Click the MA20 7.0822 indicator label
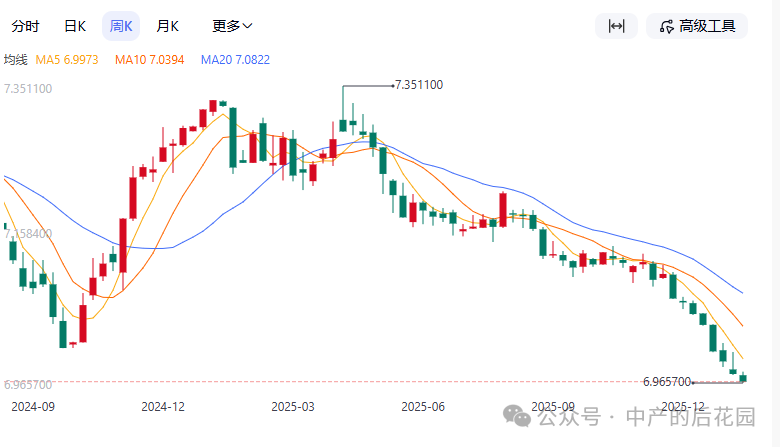 click(x=235, y=60)
